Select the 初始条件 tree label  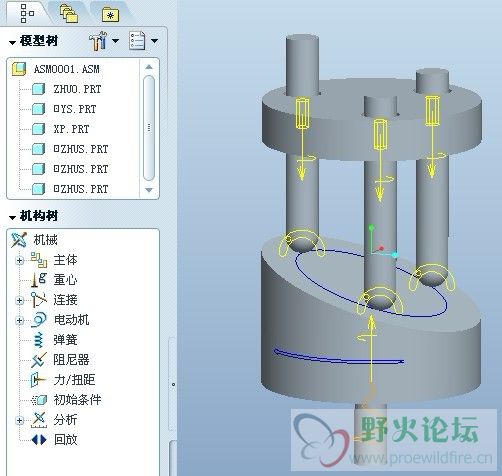pos(77,400)
